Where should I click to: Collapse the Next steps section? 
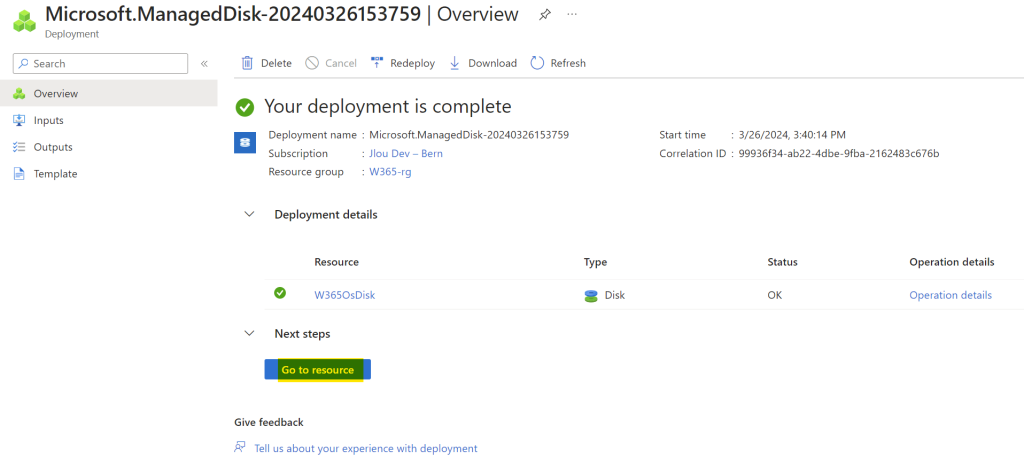click(x=249, y=334)
